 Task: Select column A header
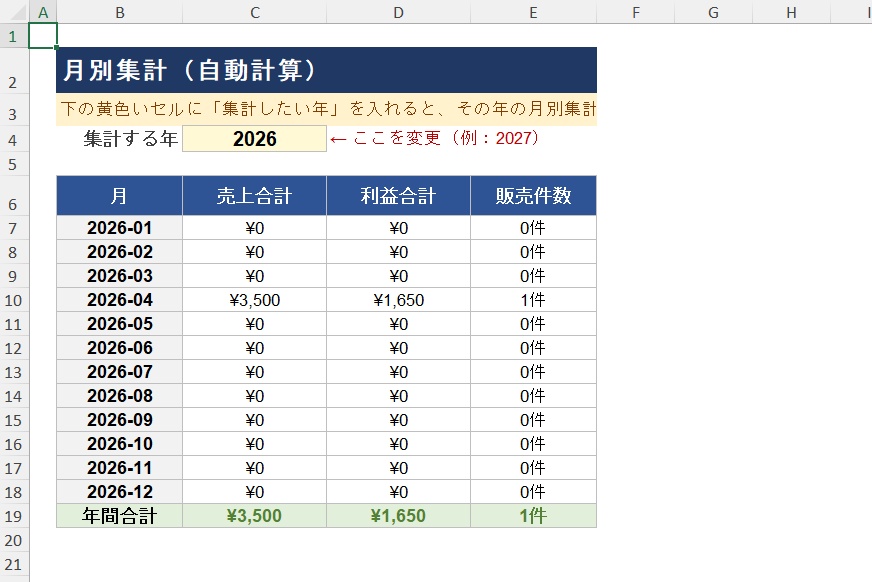click(x=43, y=12)
